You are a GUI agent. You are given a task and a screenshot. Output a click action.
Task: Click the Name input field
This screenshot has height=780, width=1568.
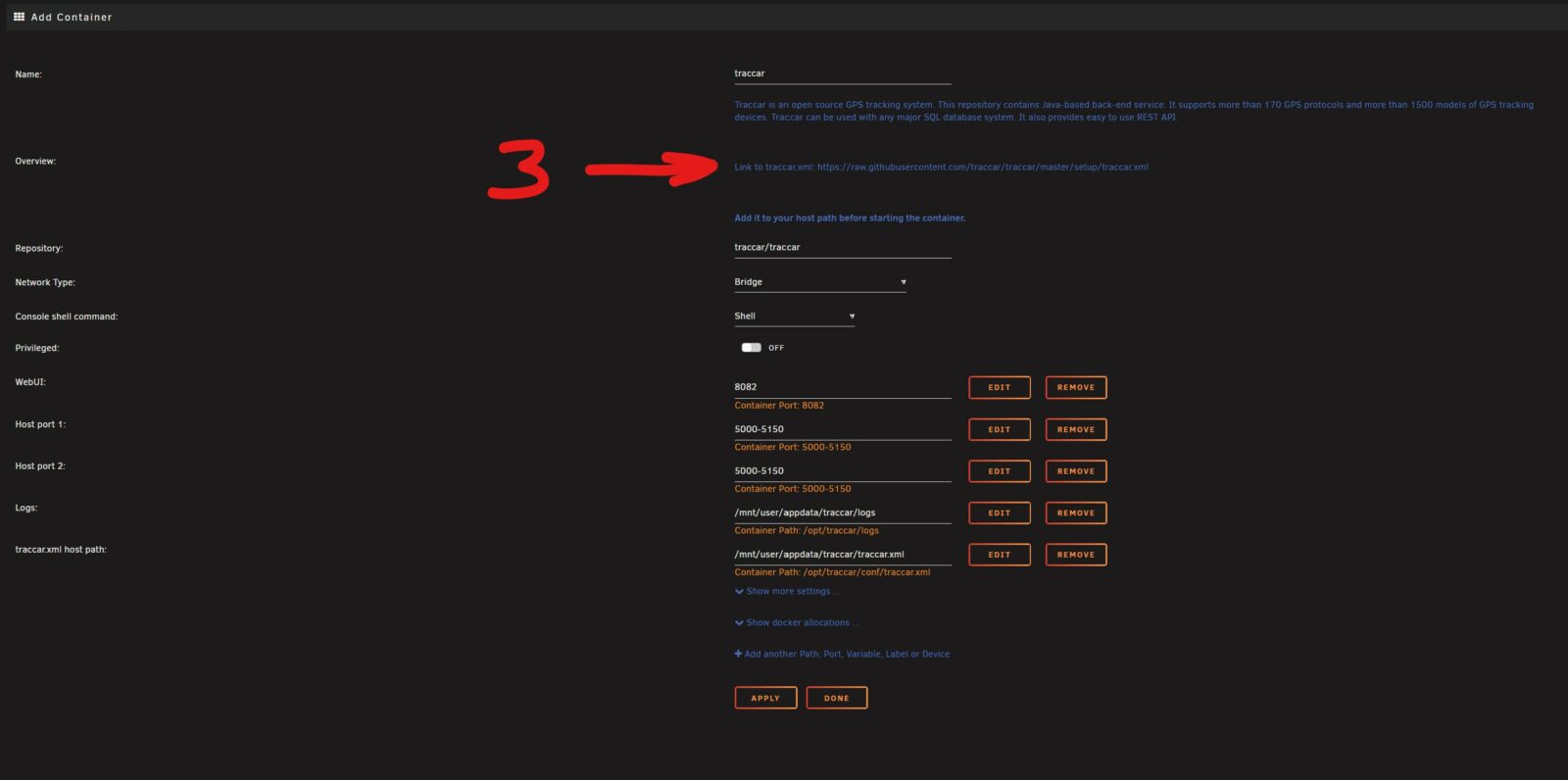coord(842,73)
